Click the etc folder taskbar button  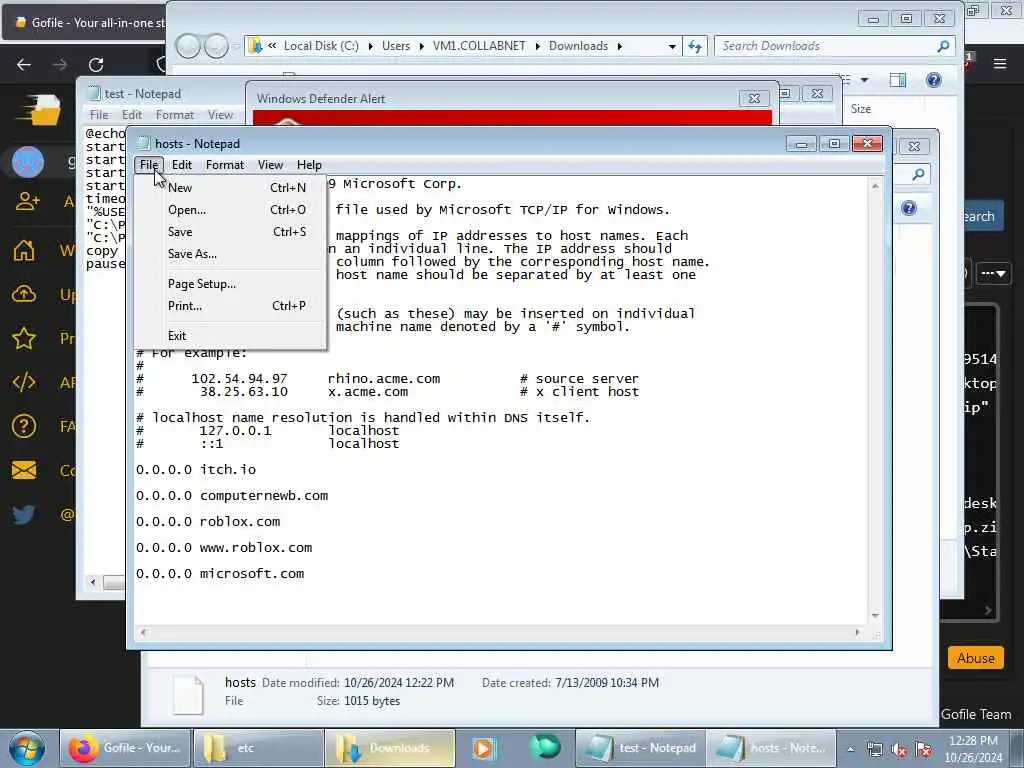coord(258,748)
